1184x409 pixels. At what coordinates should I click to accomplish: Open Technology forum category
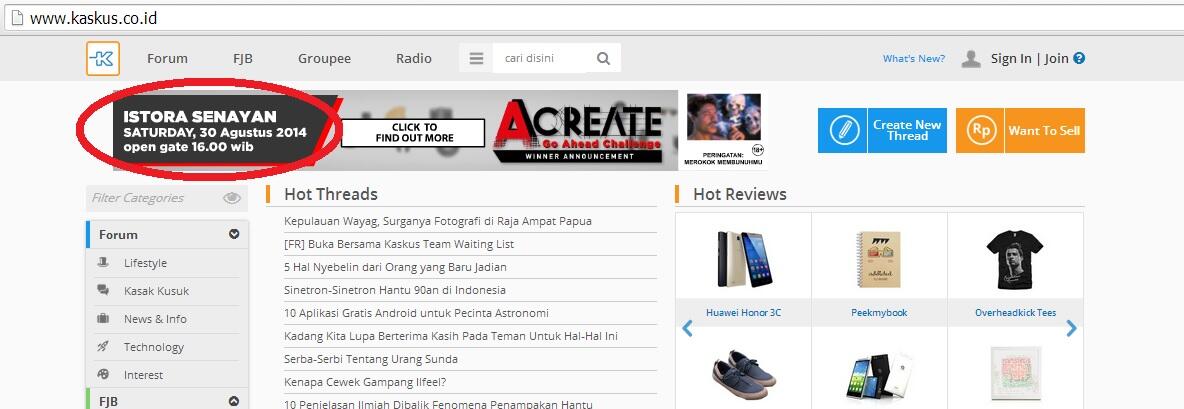tap(154, 347)
